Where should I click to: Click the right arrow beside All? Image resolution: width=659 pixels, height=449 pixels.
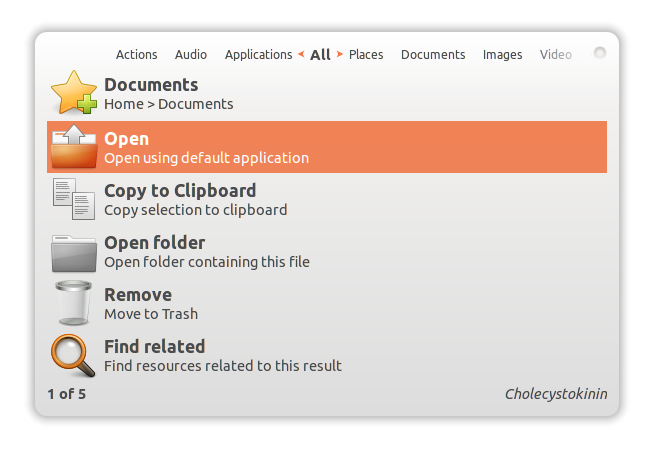pyautogui.click(x=340, y=54)
